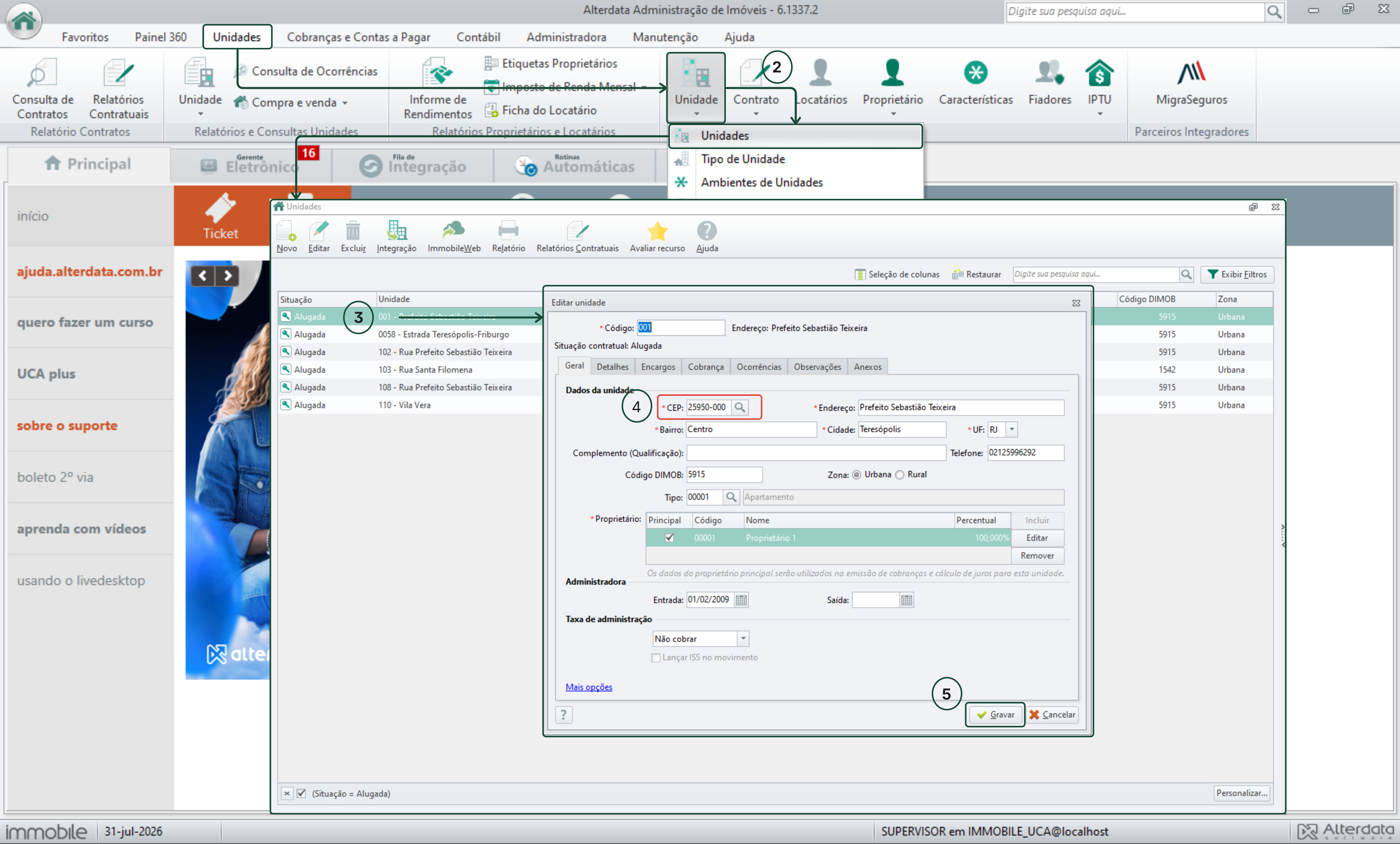Click Editar in the Unidades toolbar
1400x844 pixels.
coord(319,236)
